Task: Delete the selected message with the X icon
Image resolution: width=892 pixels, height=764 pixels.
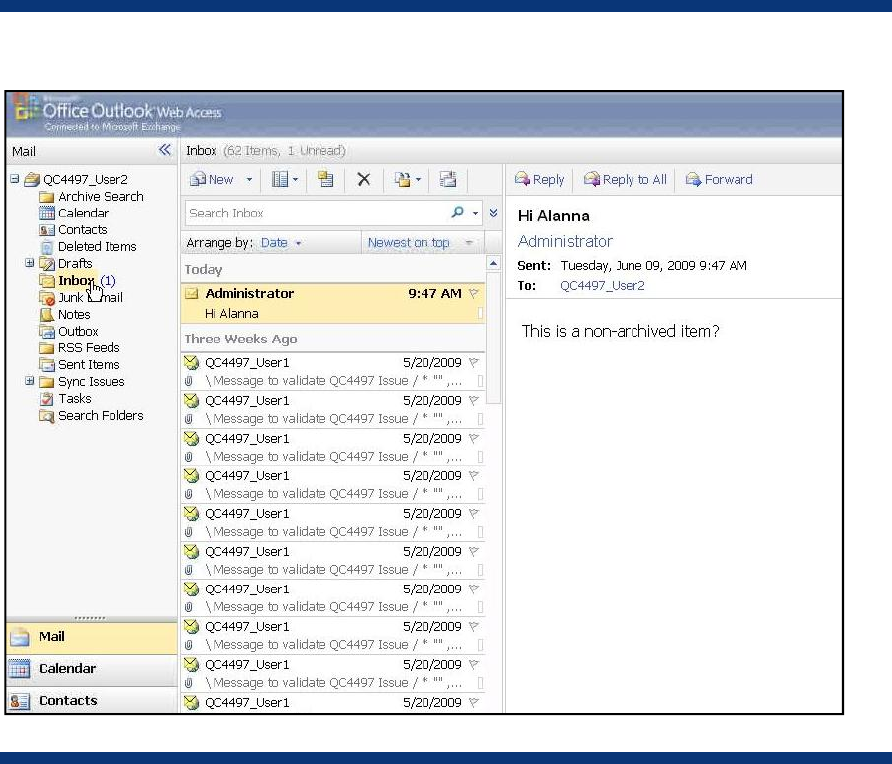Action: point(364,180)
